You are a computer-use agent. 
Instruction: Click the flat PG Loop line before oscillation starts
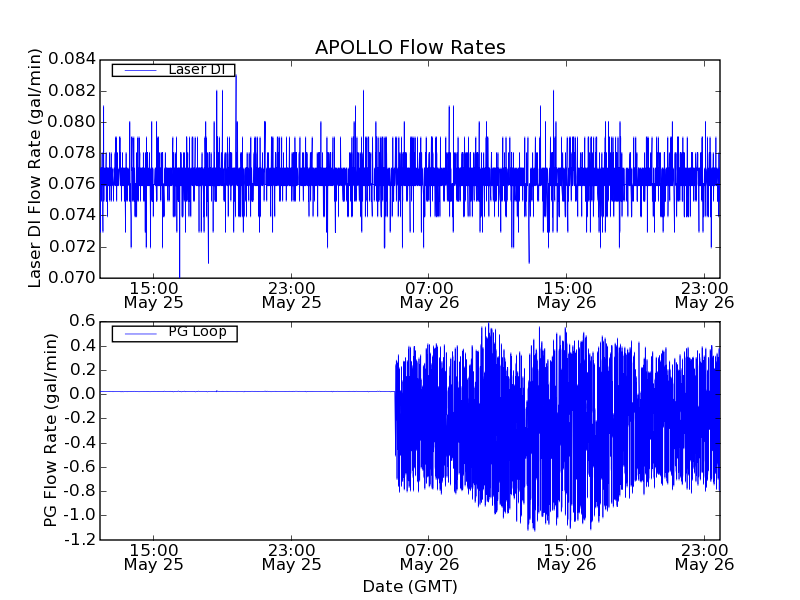[250, 392]
